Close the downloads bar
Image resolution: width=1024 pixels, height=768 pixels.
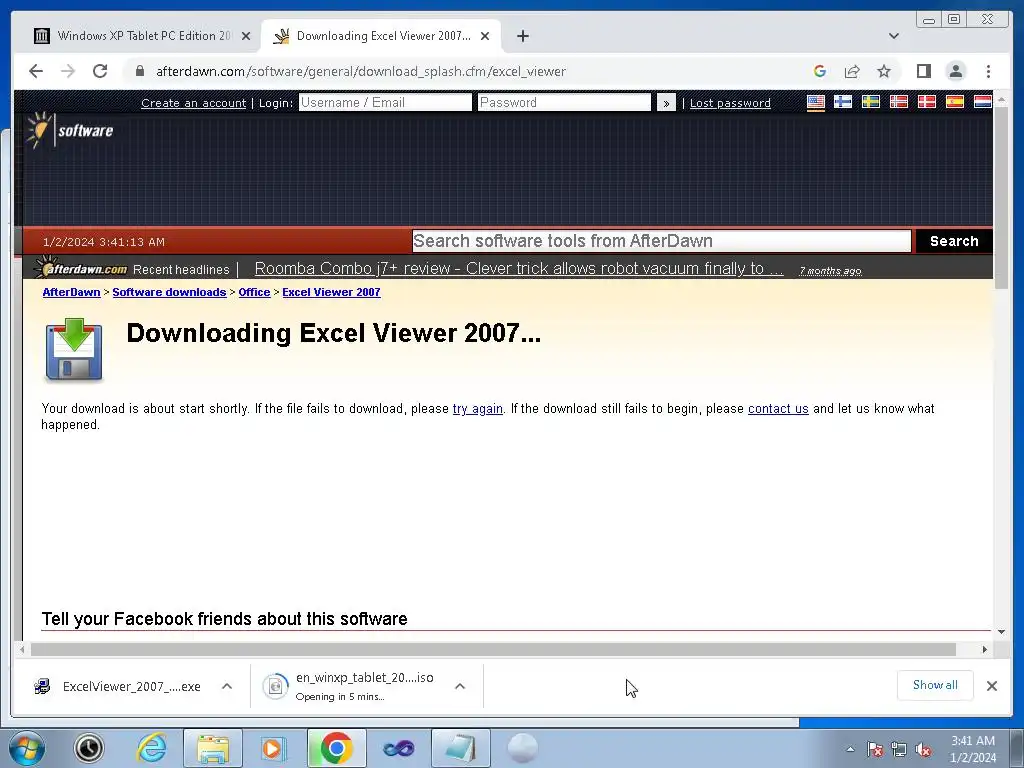991,686
